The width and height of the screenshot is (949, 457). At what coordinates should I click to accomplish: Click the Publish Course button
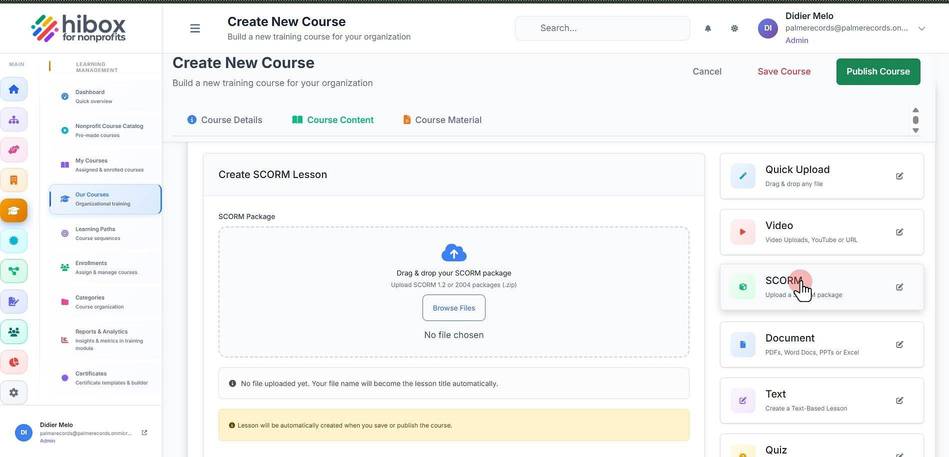(878, 71)
